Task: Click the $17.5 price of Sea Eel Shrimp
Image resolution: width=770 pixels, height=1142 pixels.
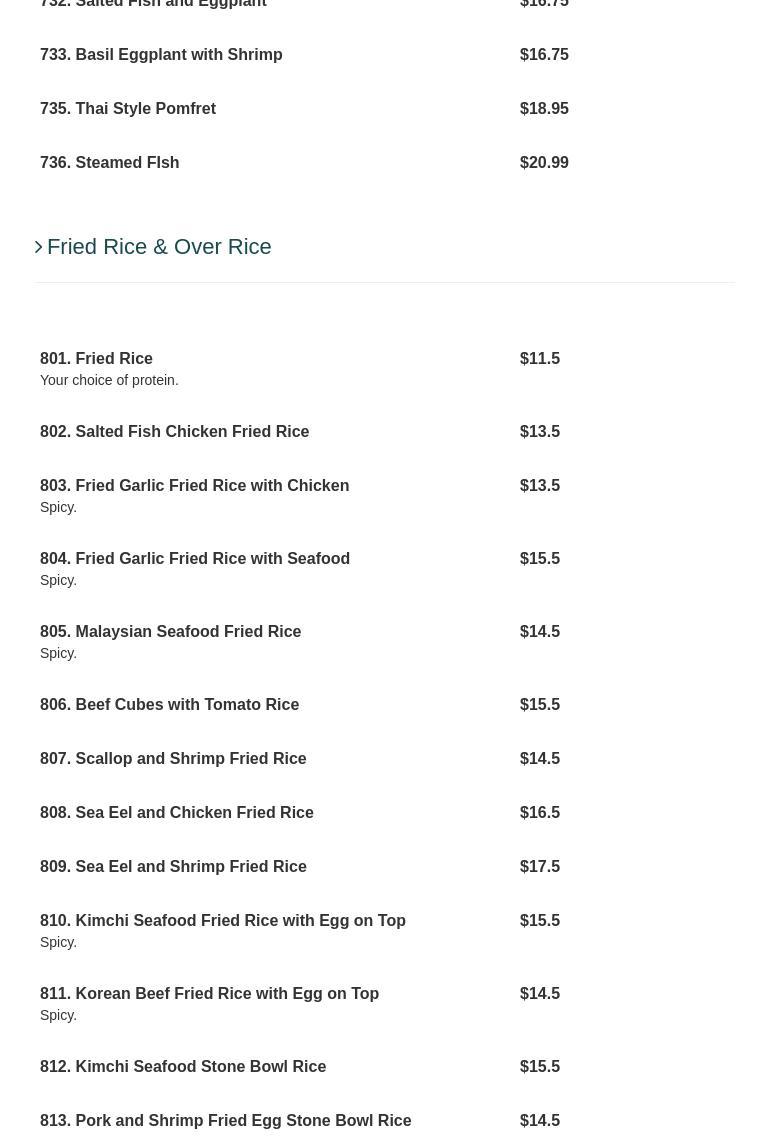Action: [539, 866]
